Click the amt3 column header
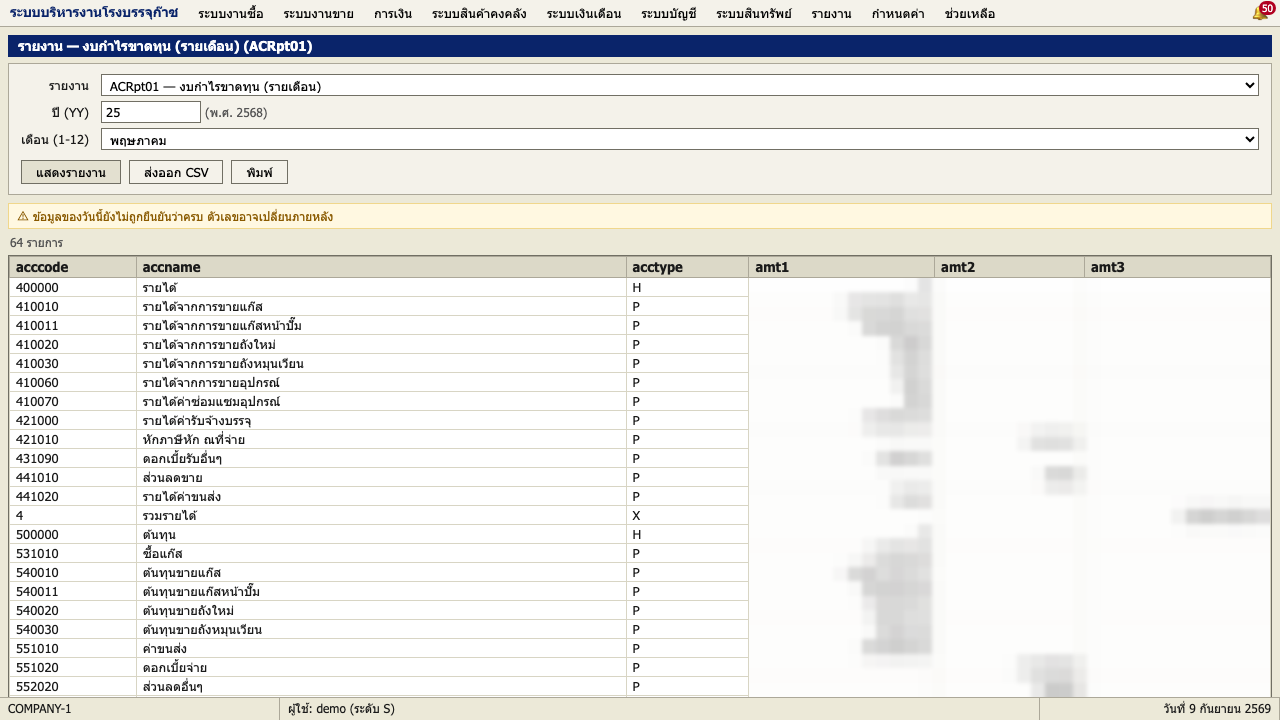 pyautogui.click(x=1177, y=267)
